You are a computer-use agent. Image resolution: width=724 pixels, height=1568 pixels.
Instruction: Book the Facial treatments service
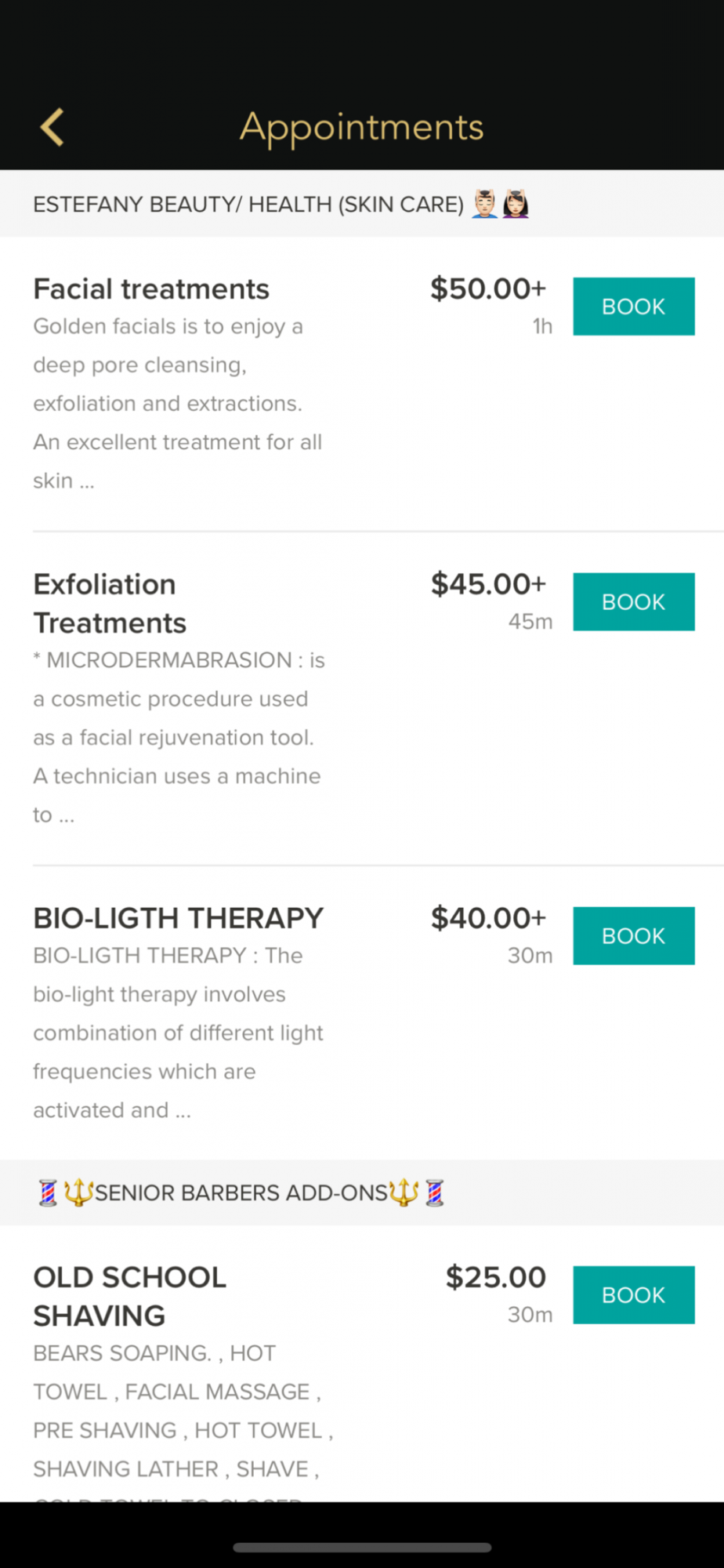pos(633,307)
